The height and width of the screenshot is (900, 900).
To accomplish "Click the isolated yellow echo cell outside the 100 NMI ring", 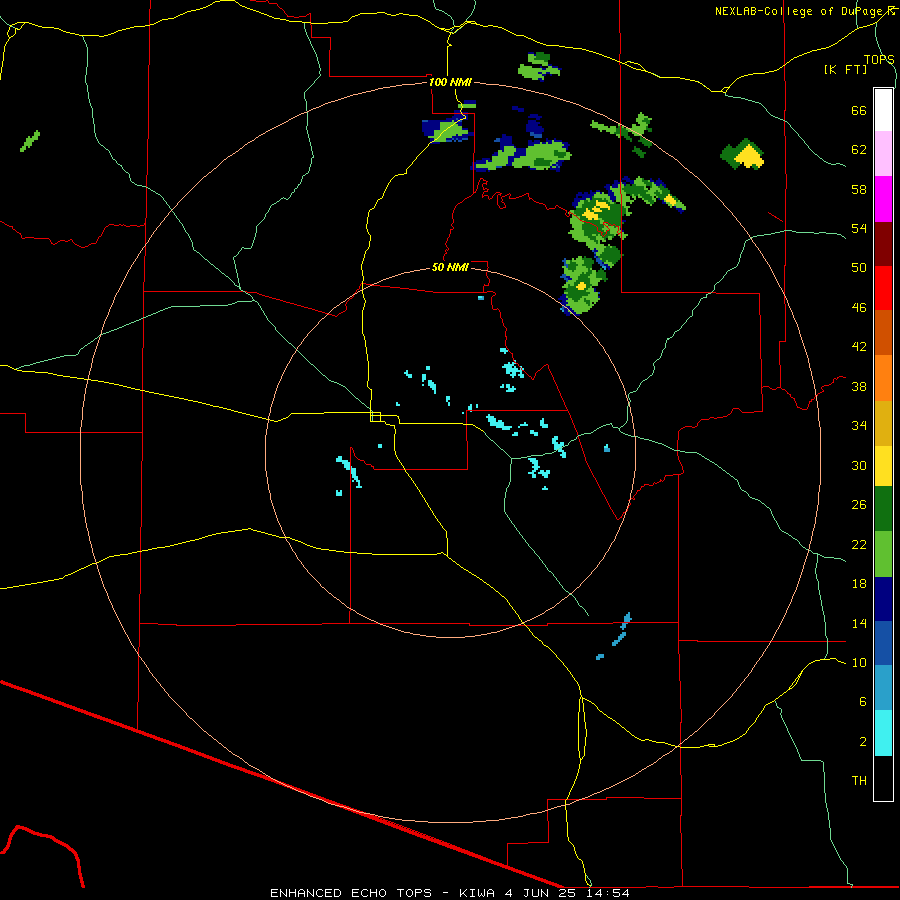I will pos(748,156).
